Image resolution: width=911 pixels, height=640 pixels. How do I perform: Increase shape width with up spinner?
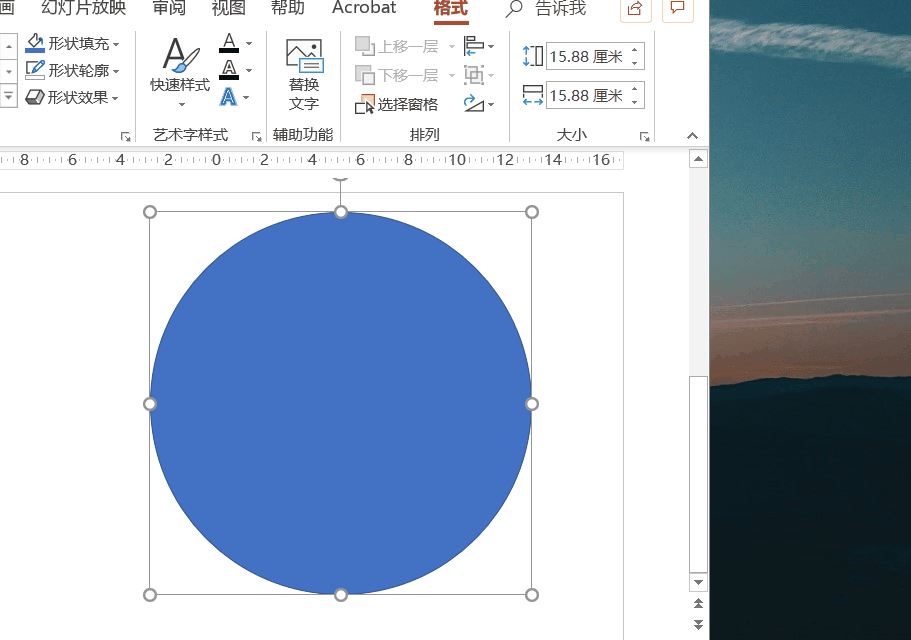pos(635,89)
